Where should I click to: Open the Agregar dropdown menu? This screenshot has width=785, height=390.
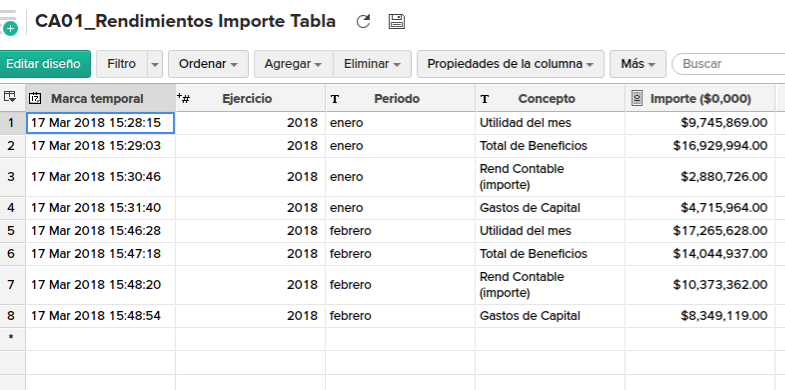click(x=293, y=64)
